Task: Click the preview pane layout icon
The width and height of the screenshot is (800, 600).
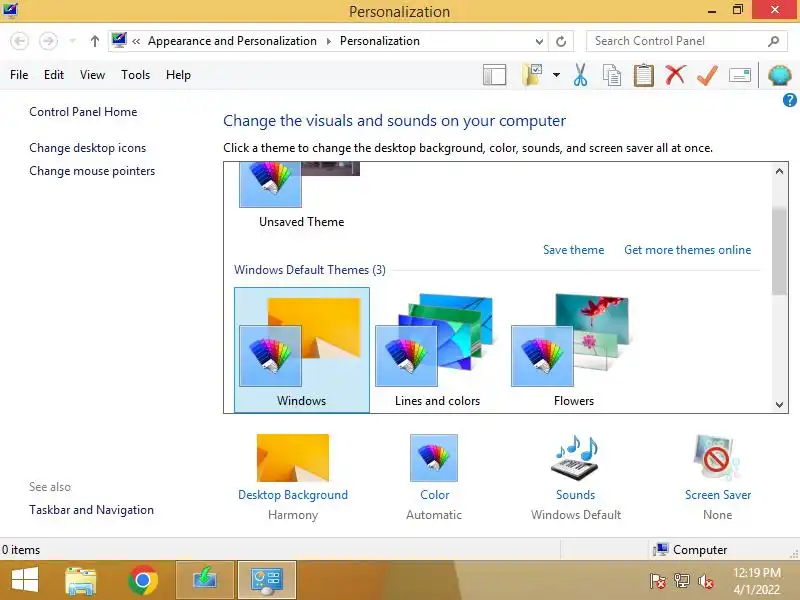Action: click(494, 75)
